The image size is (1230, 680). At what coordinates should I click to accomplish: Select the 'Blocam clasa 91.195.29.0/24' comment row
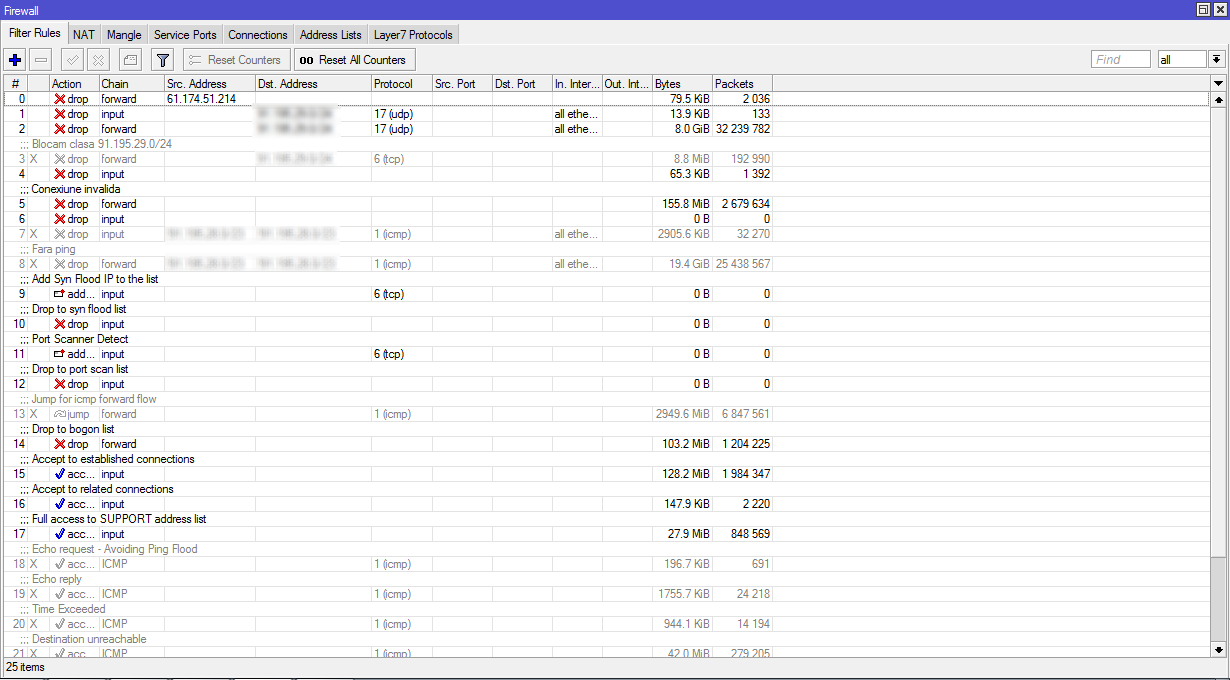pos(605,144)
